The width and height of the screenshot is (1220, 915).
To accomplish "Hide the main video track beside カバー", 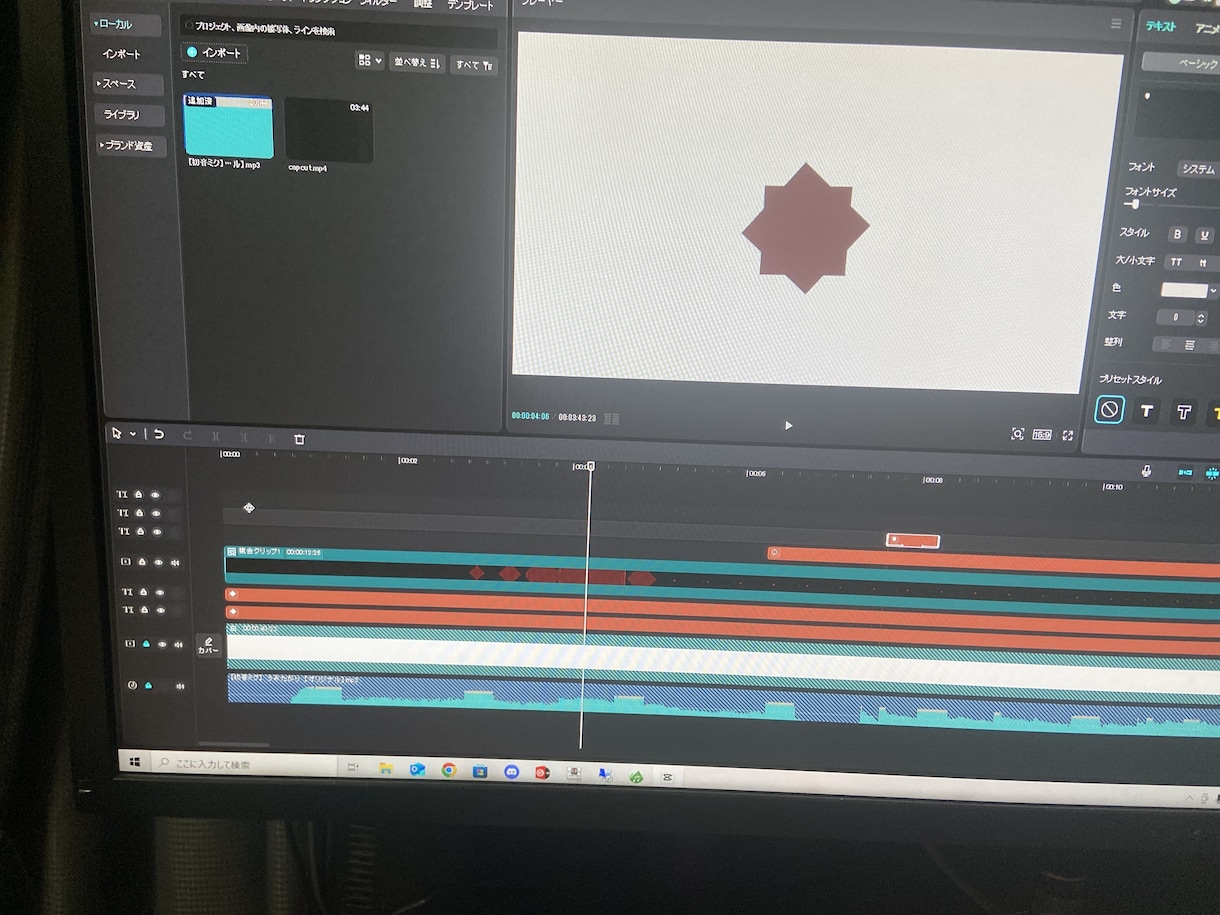I will [x=162, y=645].
